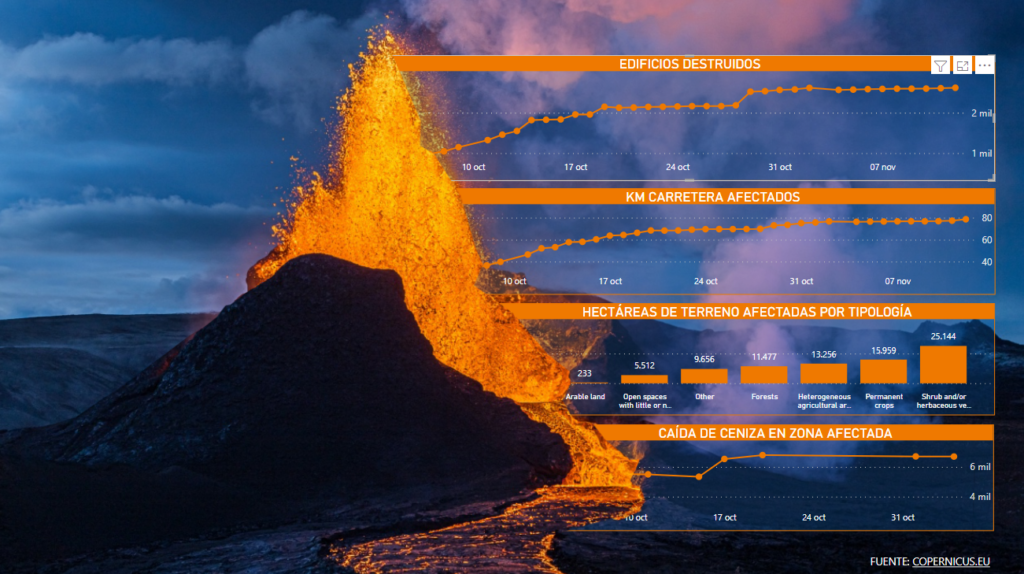Select the Shrub and/or herbaceous bar 25.144
This screenshot has width=1024, height=574.
[x=943, y=364]
